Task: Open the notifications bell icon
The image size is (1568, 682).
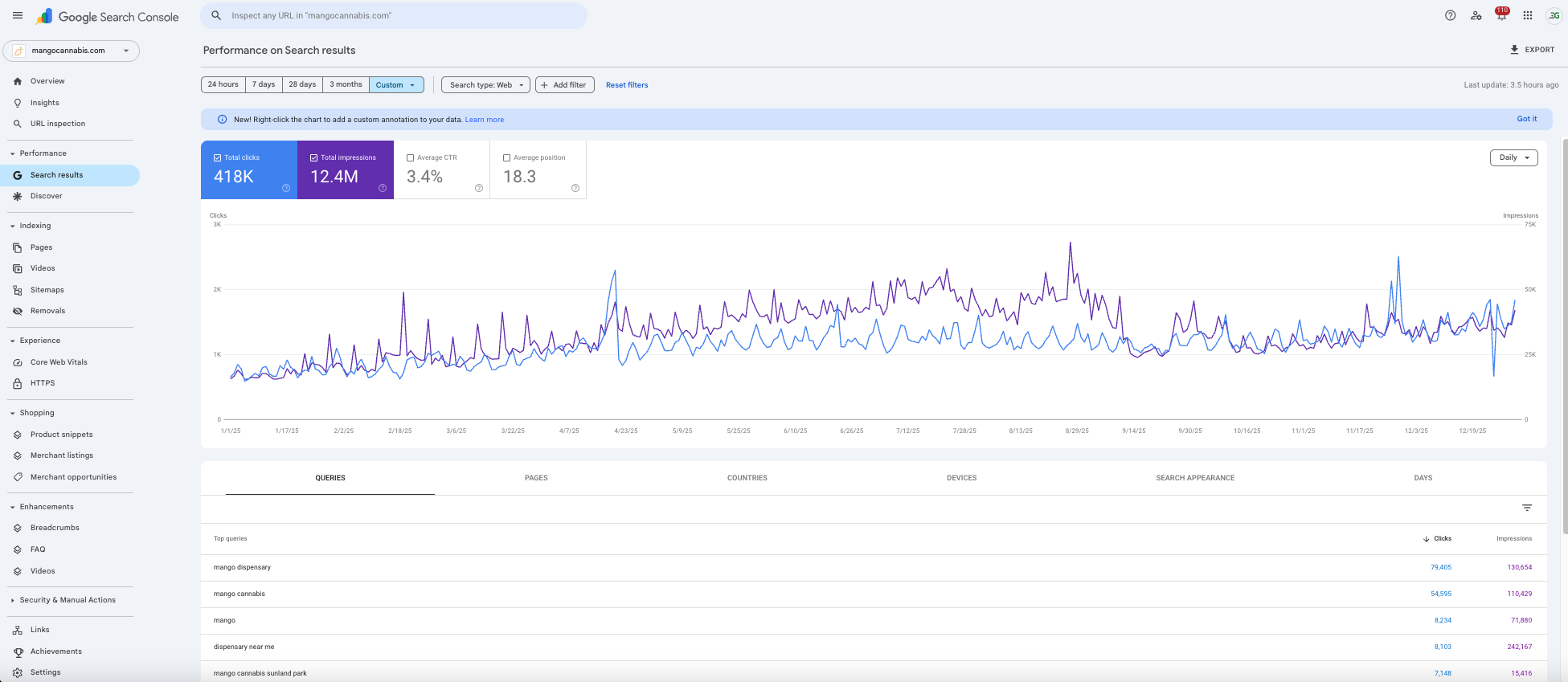Action: (1501, 14)
